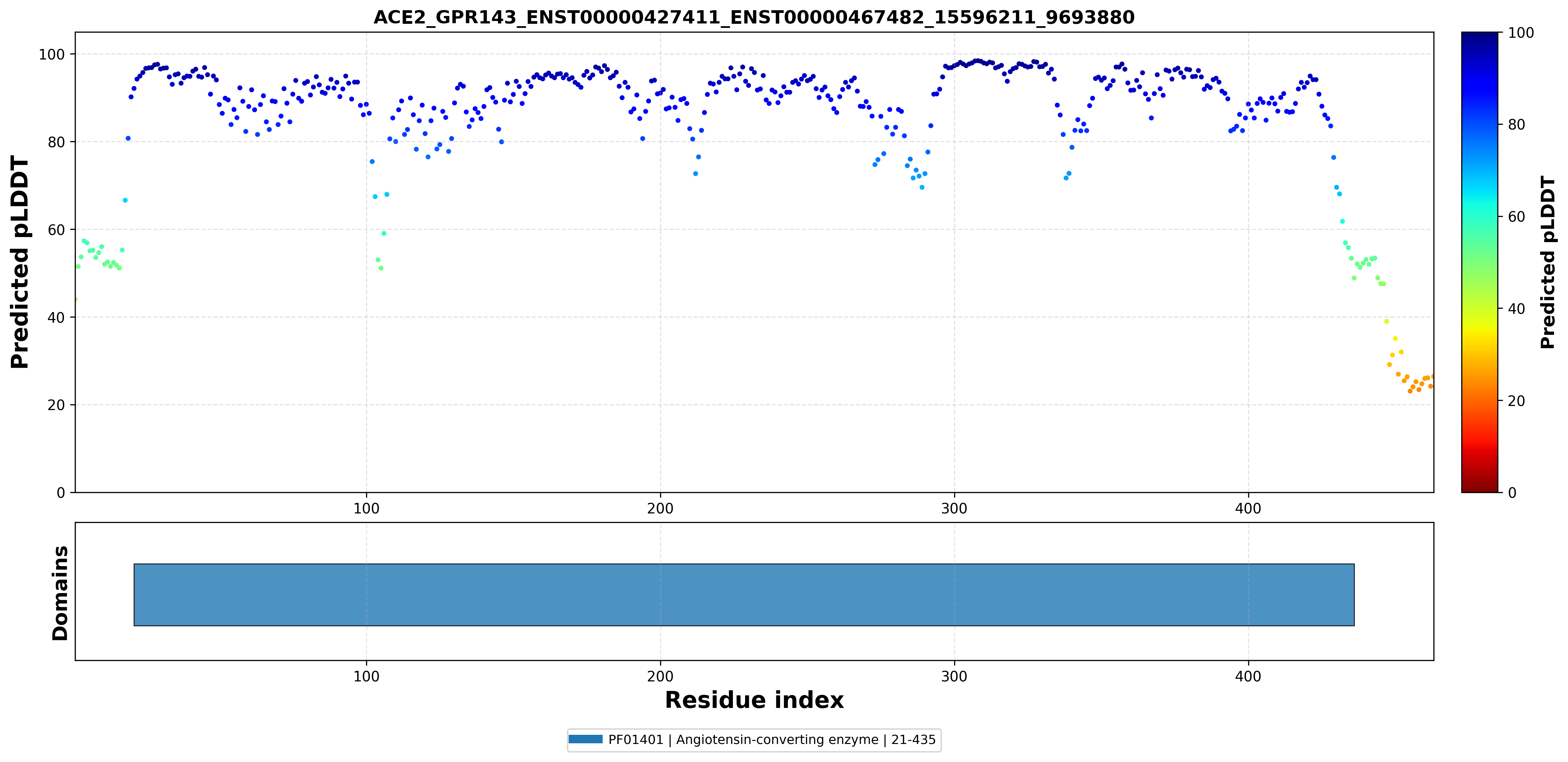Click the PF01401 Angiotensin-converting enzyme legend label
This screenshot has width=1568, height=762.
(772, 740)
